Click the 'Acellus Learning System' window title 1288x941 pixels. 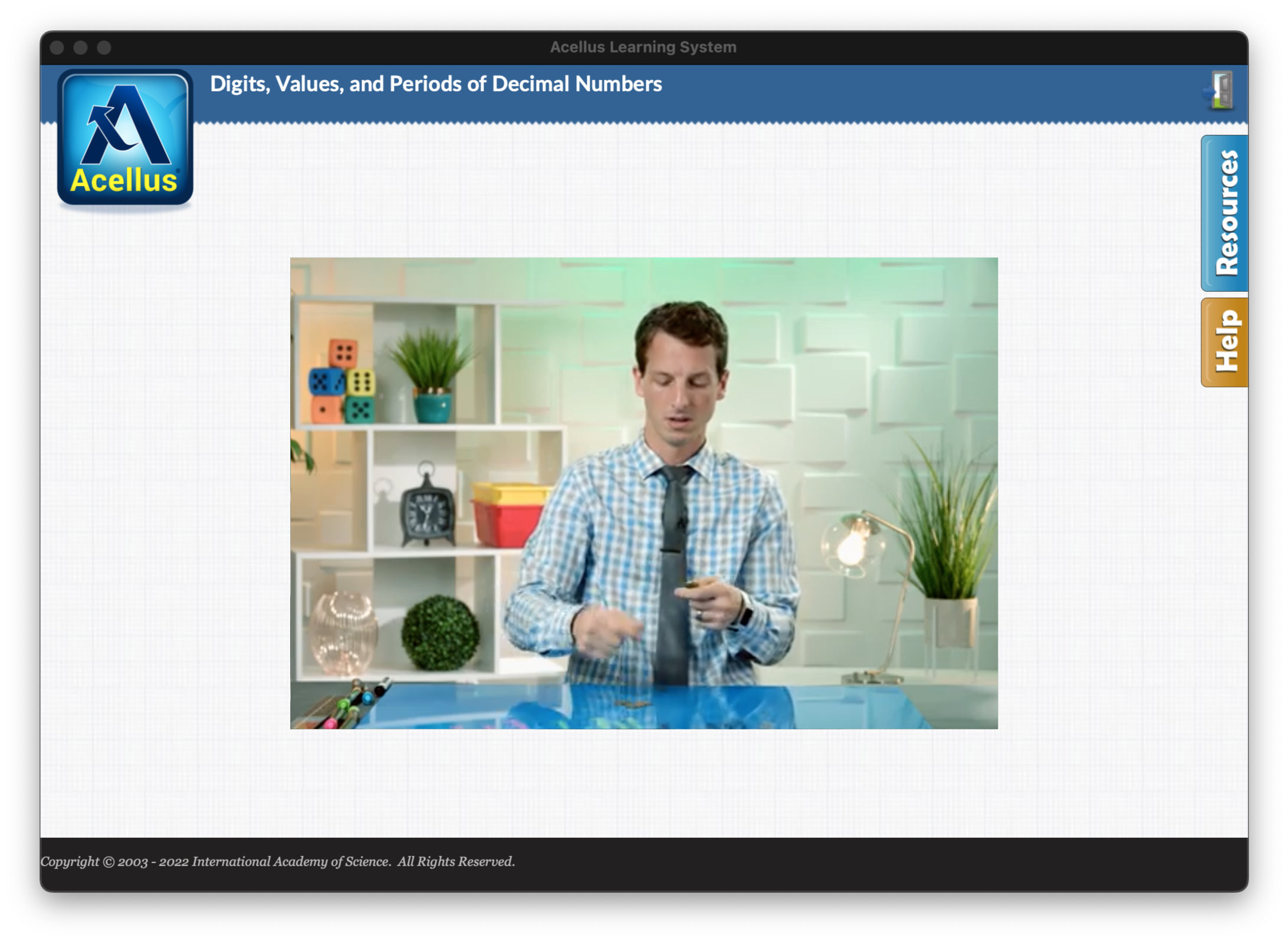[x=643, y=47]
